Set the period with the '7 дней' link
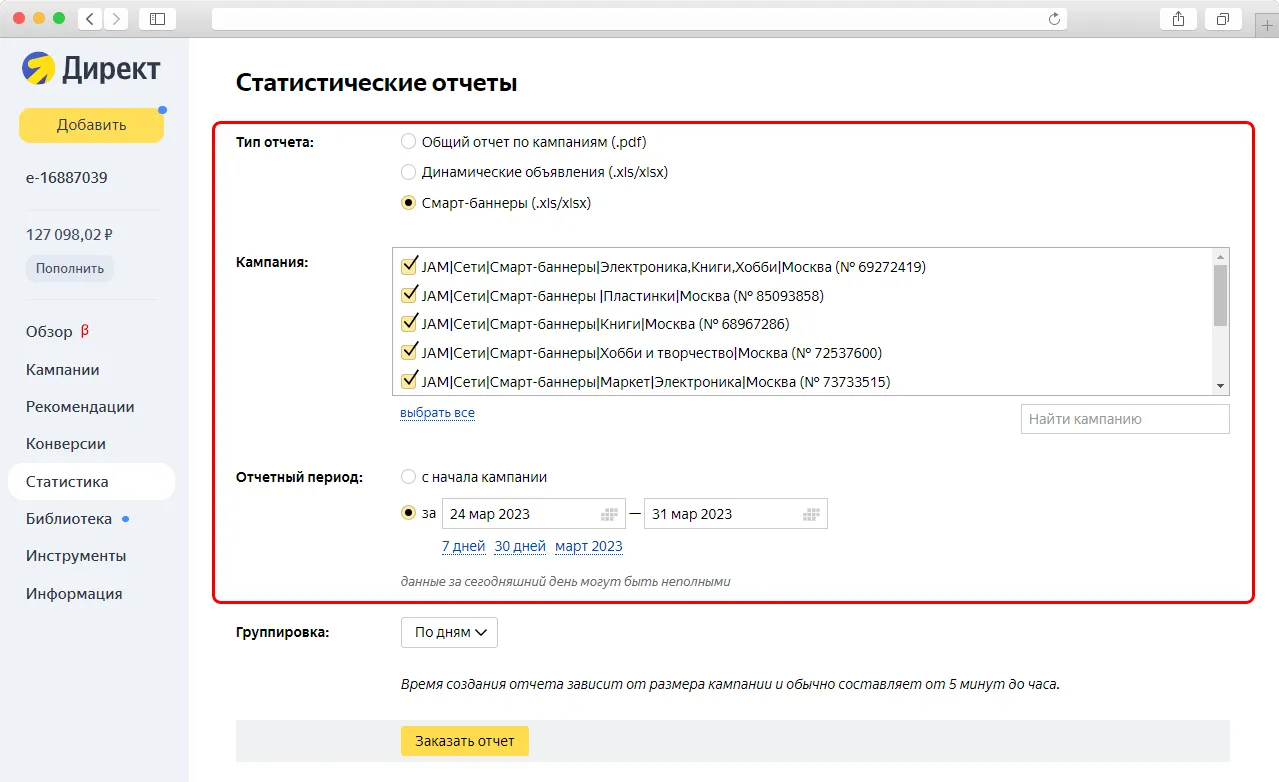This screenshot has height=782, width=1279. coord(463,546)
